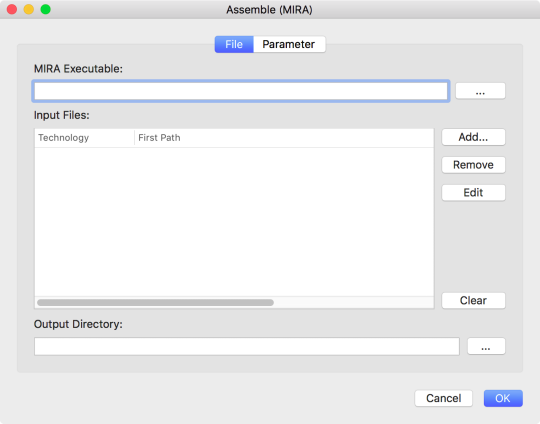Click the input files horizontal scrollbar
This screenshot has width=540, height=424.
pyautogui.click(x=156, y=302)
